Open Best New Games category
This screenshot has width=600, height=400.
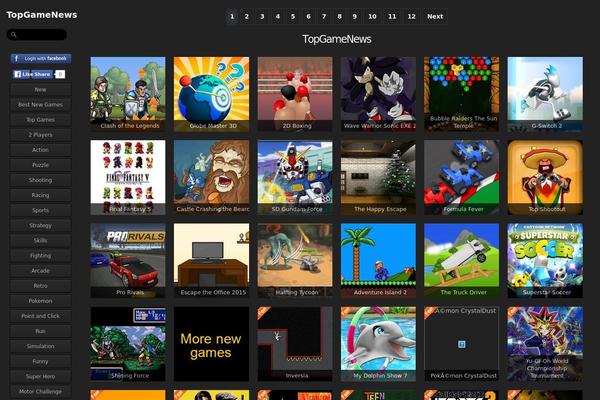pos(40,104)
